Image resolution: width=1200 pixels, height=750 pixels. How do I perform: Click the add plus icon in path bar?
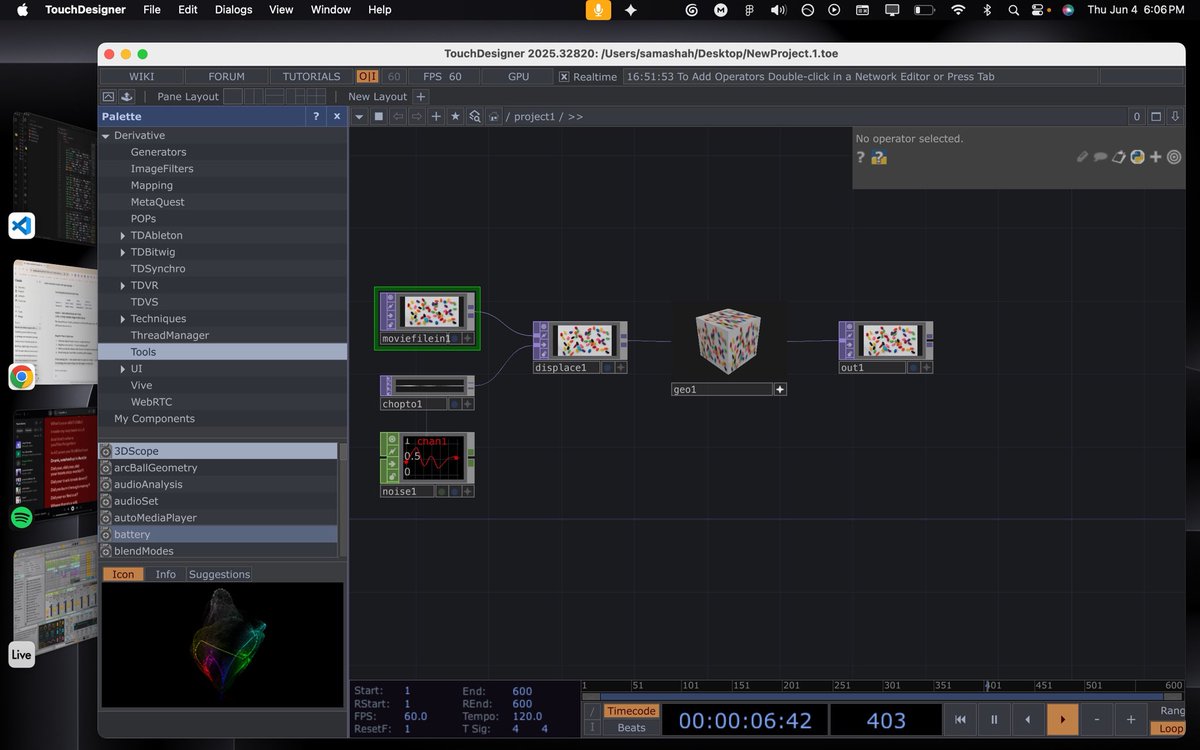(x=436, y=116)
